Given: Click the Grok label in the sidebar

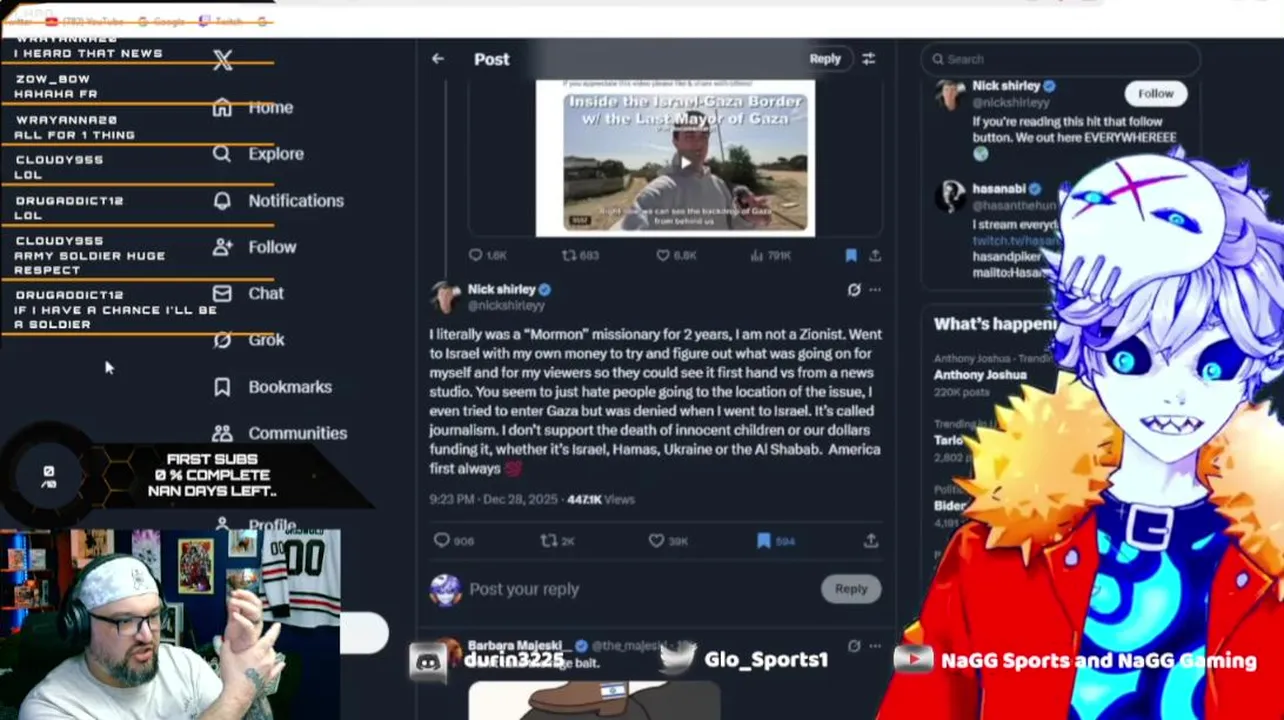Looking at the screenshot, I should point(266,340).
